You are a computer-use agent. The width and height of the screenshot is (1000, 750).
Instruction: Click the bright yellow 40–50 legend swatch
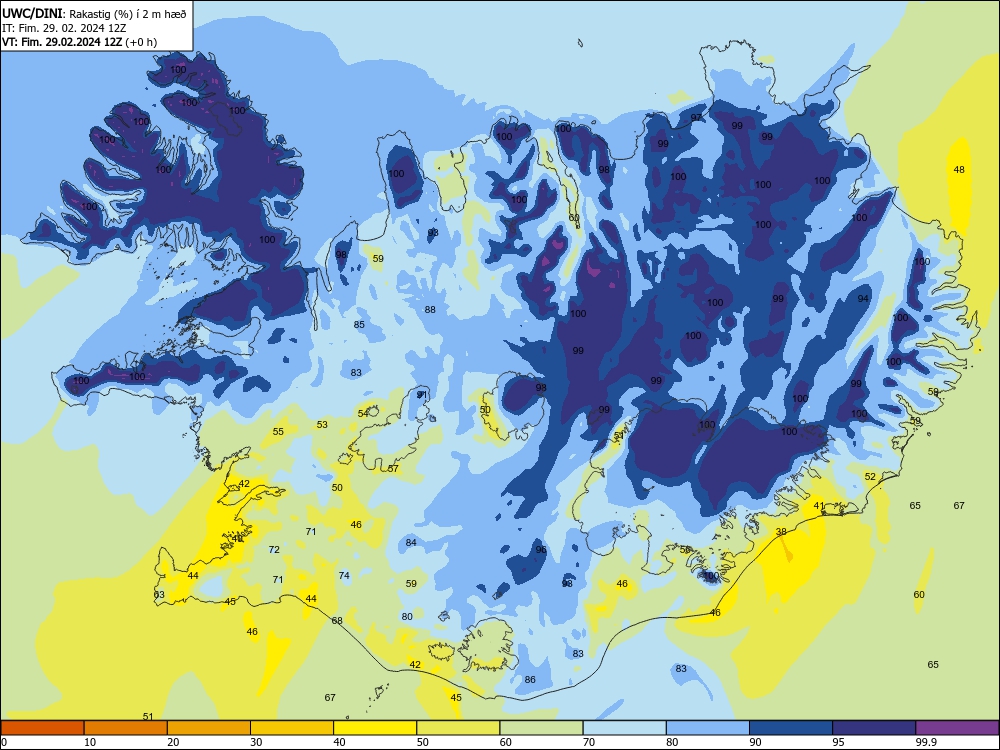pyautogui.click(x=375, y=728)
